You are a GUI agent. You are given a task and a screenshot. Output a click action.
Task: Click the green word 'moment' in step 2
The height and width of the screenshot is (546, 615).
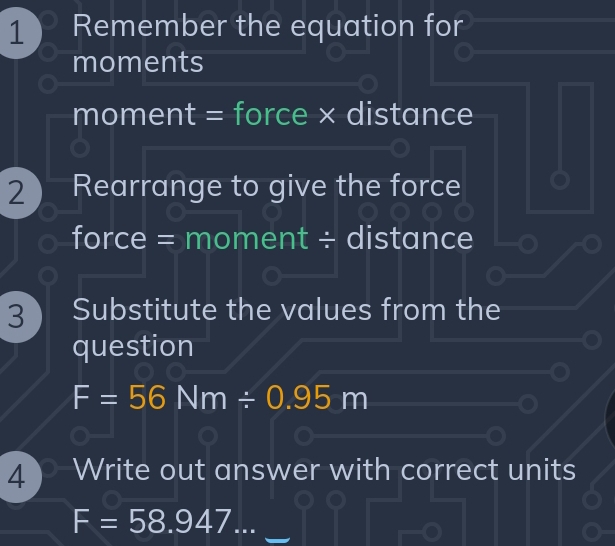(247, 238)
